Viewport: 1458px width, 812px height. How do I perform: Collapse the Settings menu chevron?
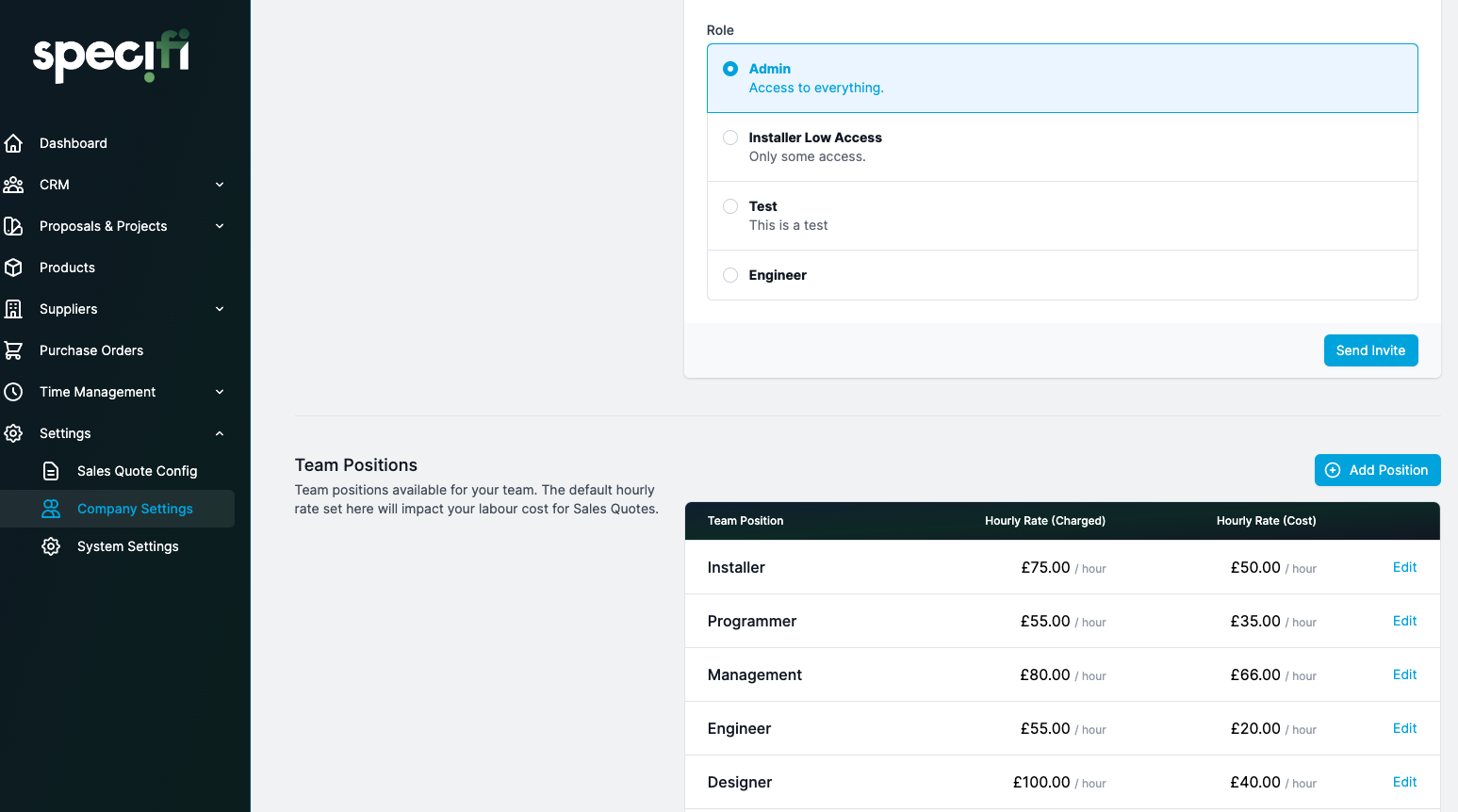[x=220, y=433]
